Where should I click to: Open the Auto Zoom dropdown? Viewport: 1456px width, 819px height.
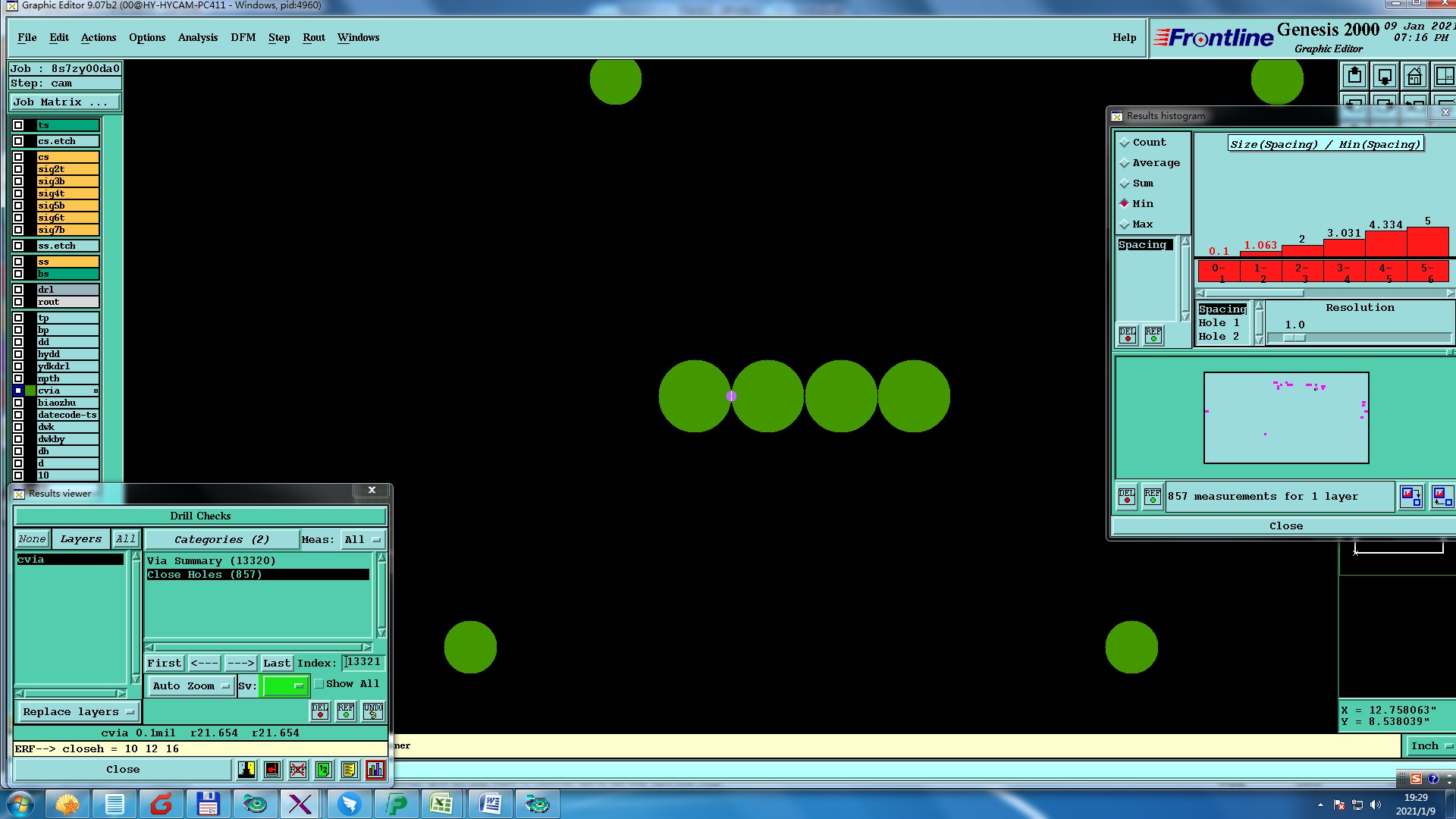coord(190,686)
